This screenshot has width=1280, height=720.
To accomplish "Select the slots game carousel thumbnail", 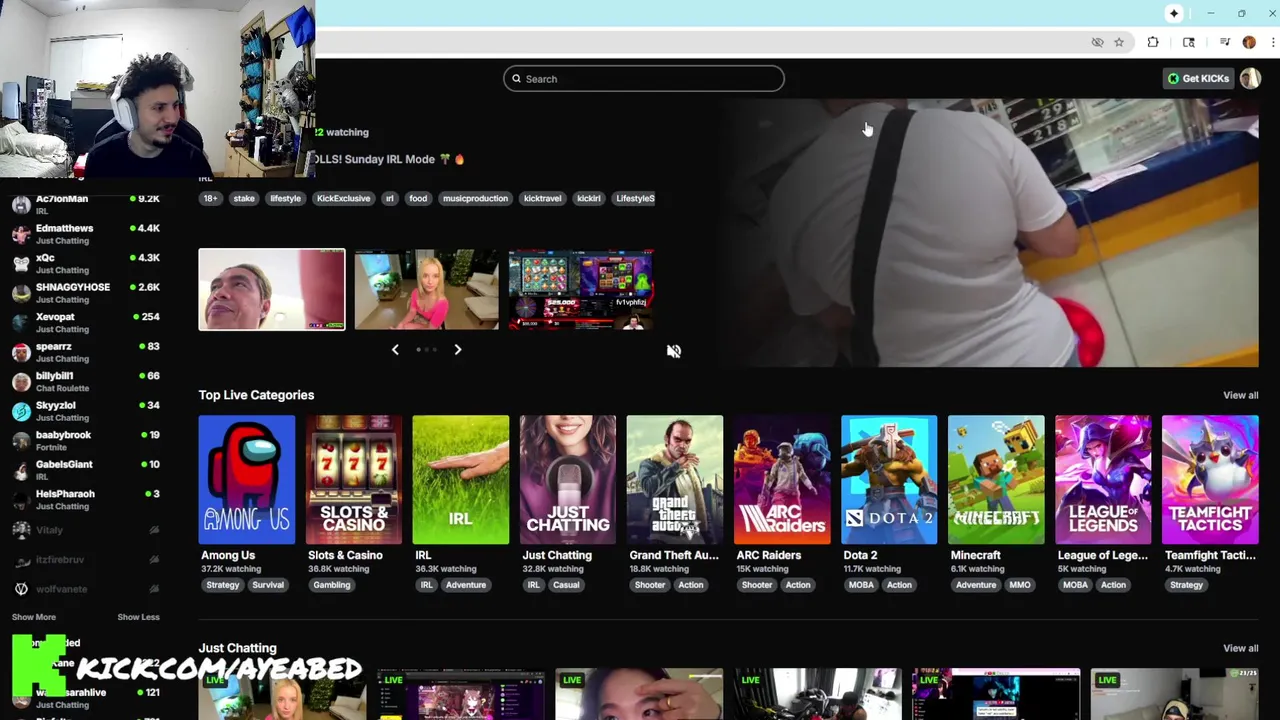I will click(x=581, y=289).
